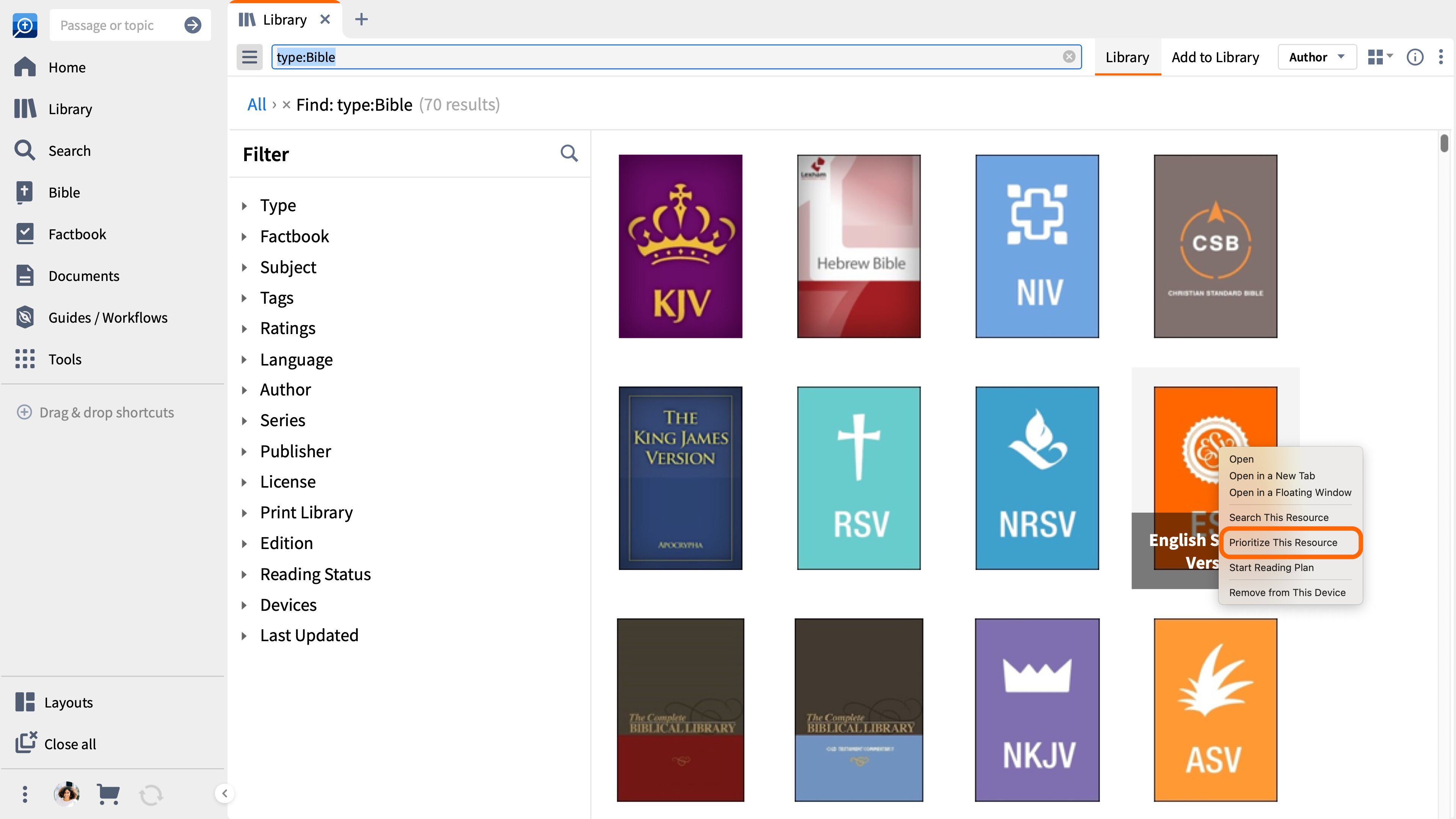Viewport: 1456px width, 819px height.
Task: Expand the Language filter section
Action: tap(243, 359)
